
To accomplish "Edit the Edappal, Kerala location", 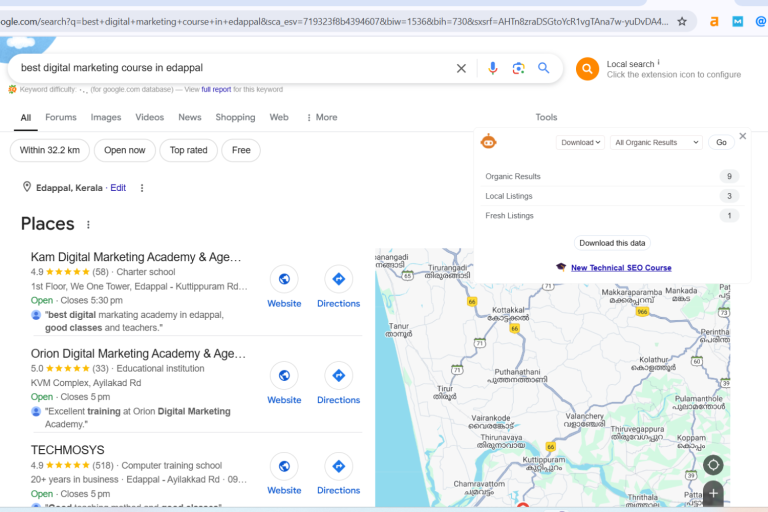I will (118, 188).
